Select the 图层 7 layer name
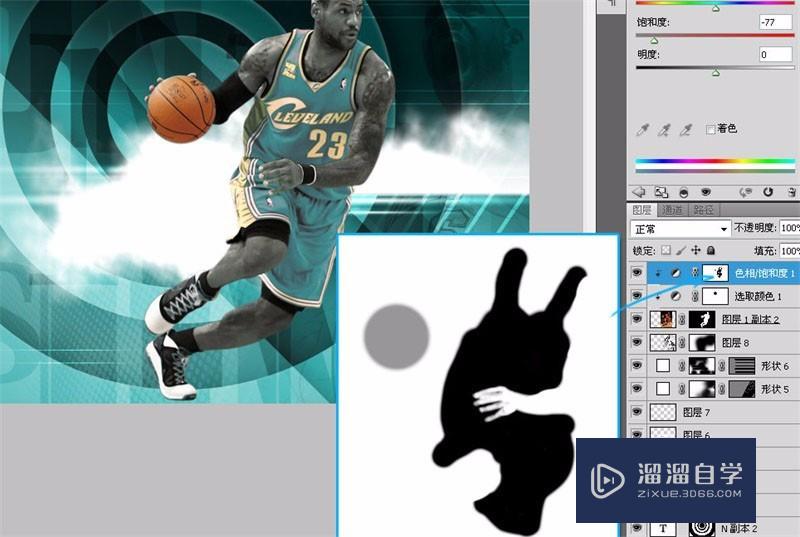The width and height of the screenshot is (800, 537). [x=696, y=412]
